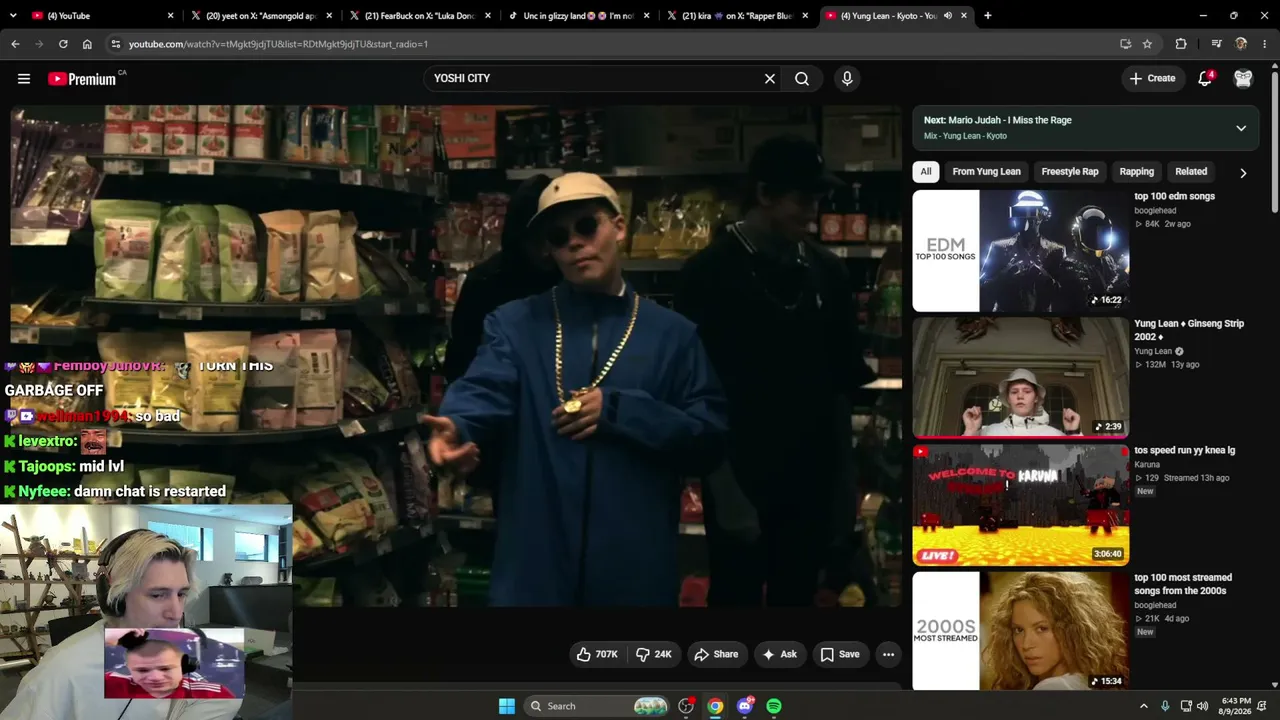Viewport: 1280px width, 720px height.
Task: Select the Rapping chip
Action: pyautogui.click(x=1136, y=171)
